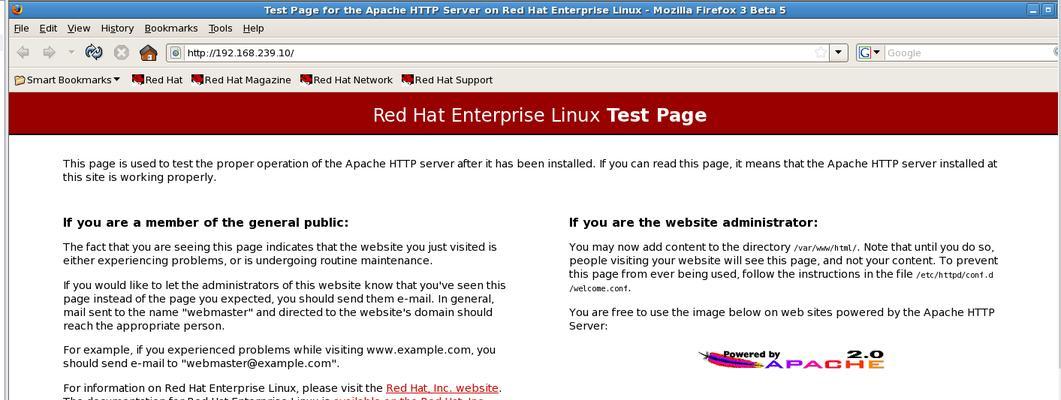Open the Tools menu
The height and width of the screenshot is (400, 1061).
tap(220, 28)
